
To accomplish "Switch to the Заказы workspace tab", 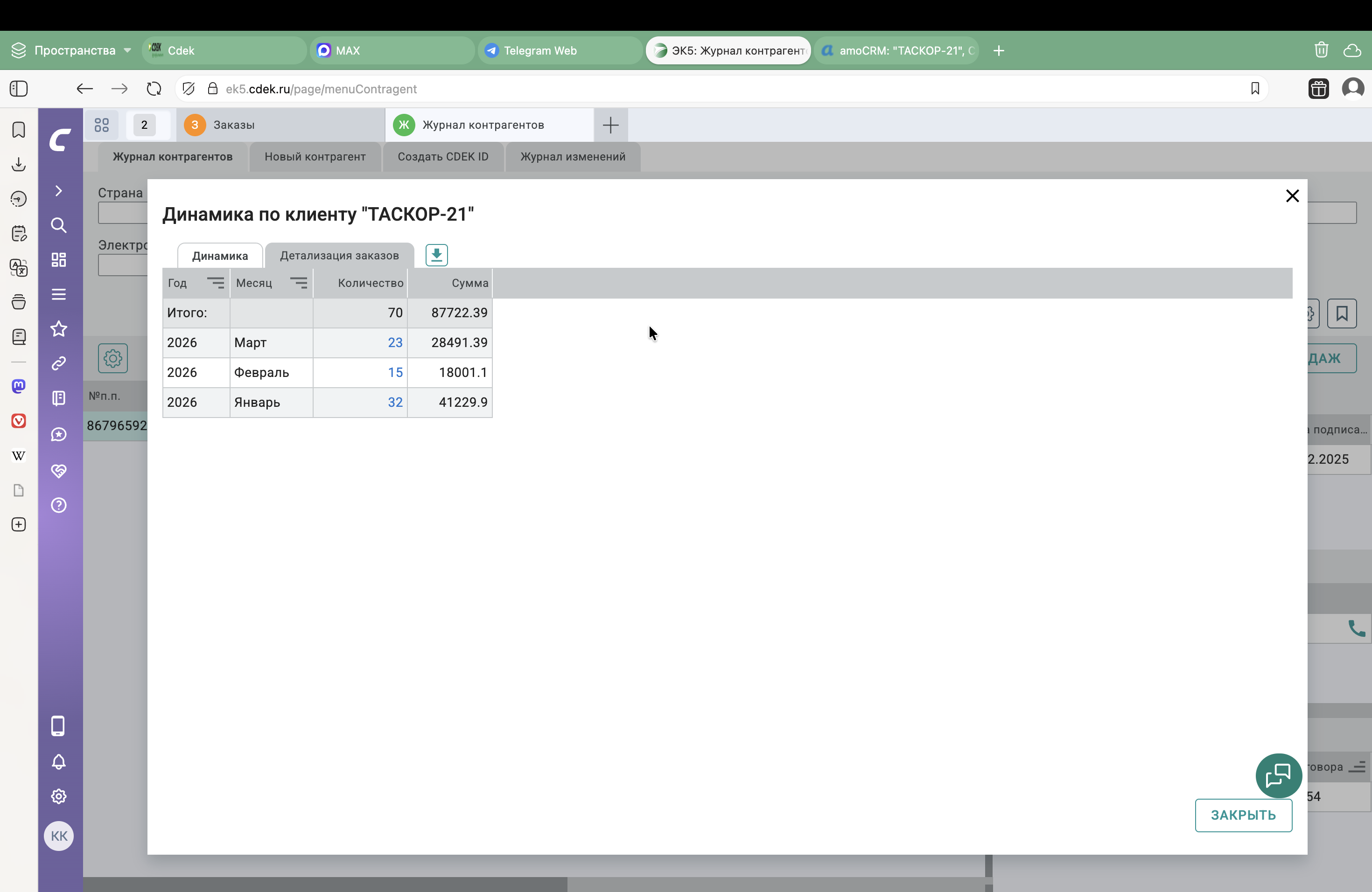I will pos(234,125).
